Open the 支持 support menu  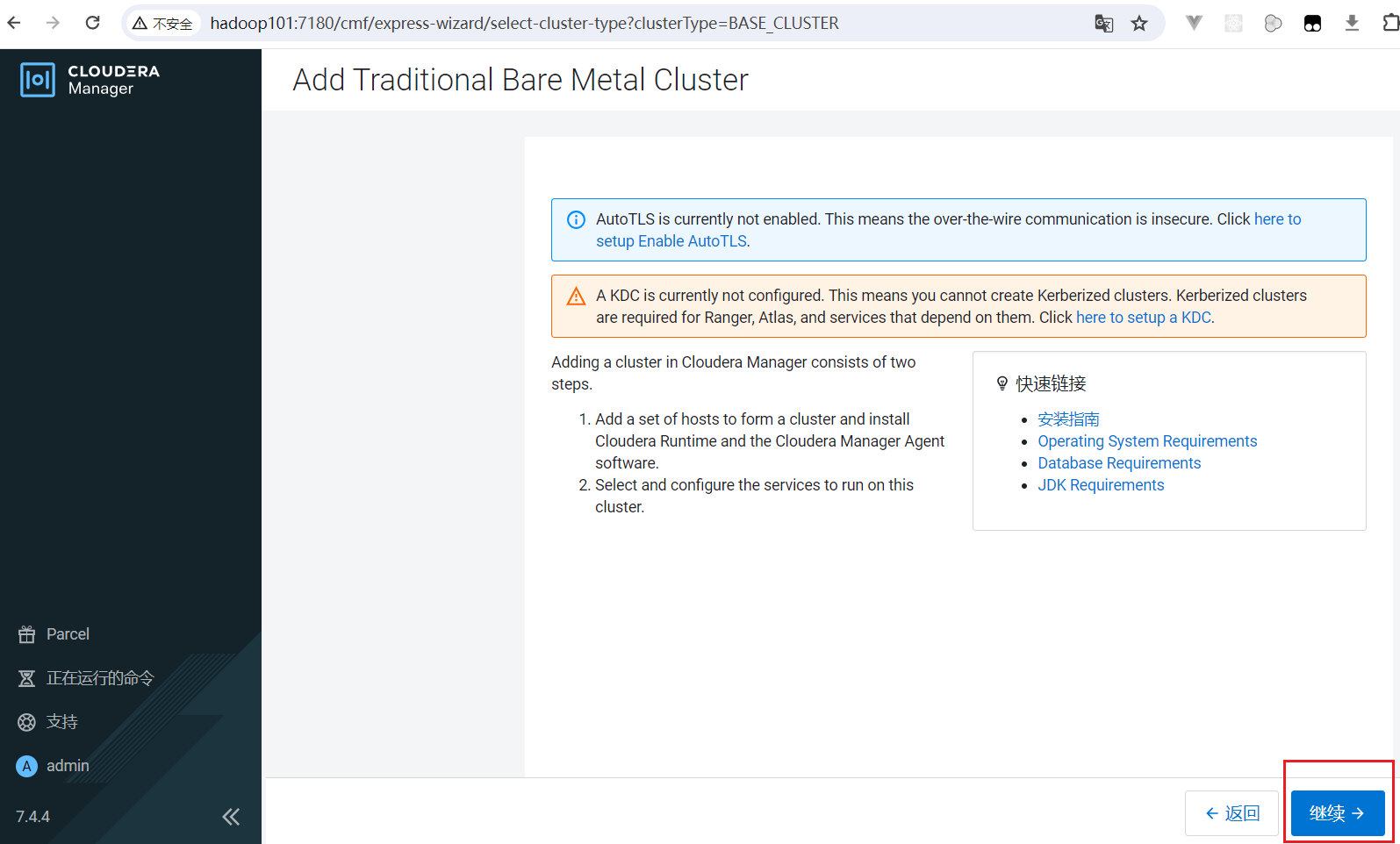[61, 722]
